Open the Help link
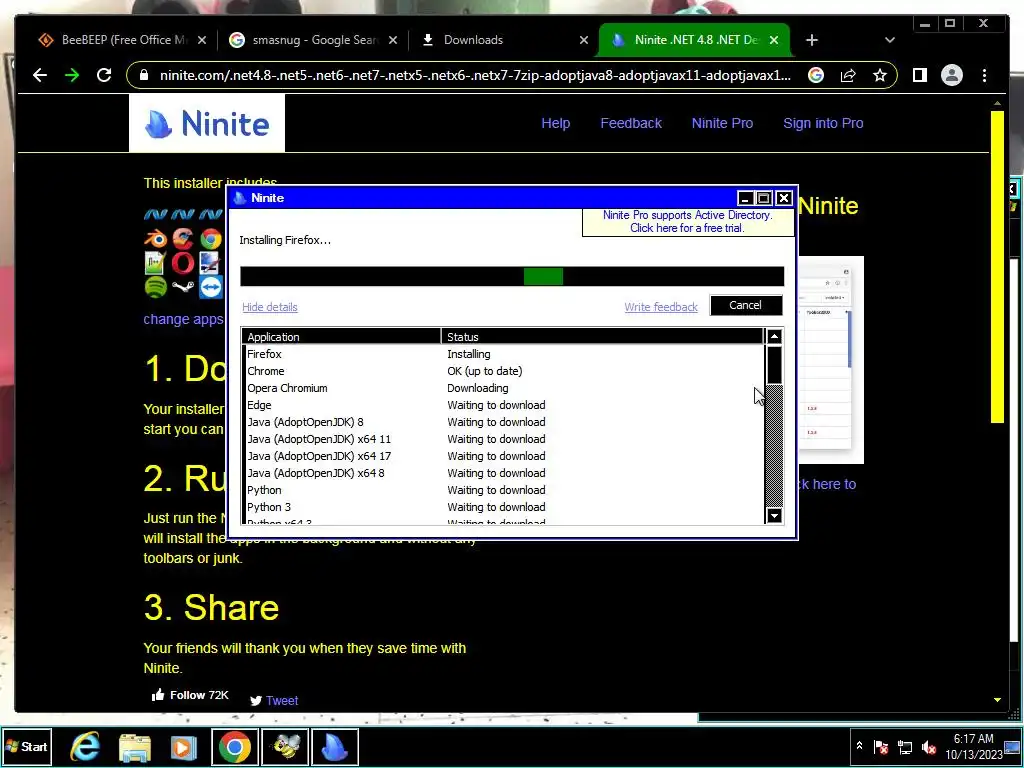Screen dimensions: 1024x768 coord(555,123)
